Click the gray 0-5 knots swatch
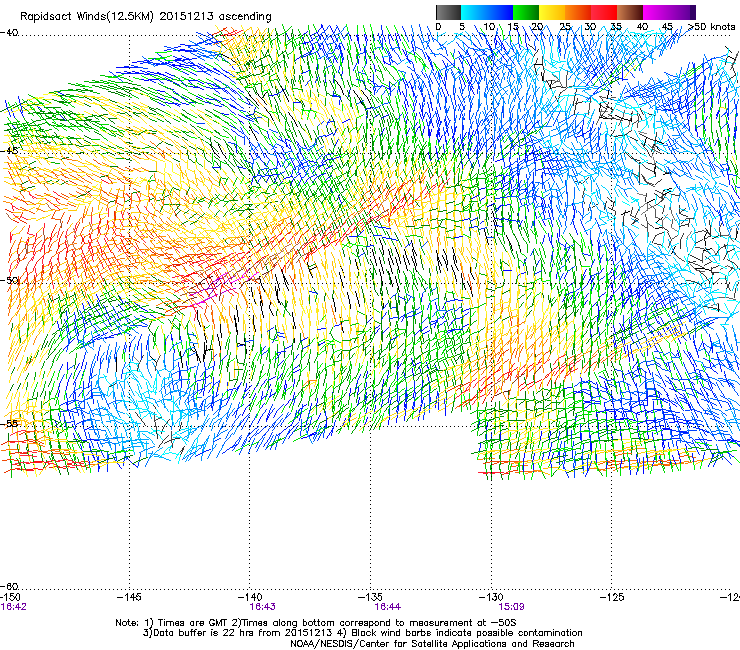Screen dimensions: 740x650 [x=448, y=12]
